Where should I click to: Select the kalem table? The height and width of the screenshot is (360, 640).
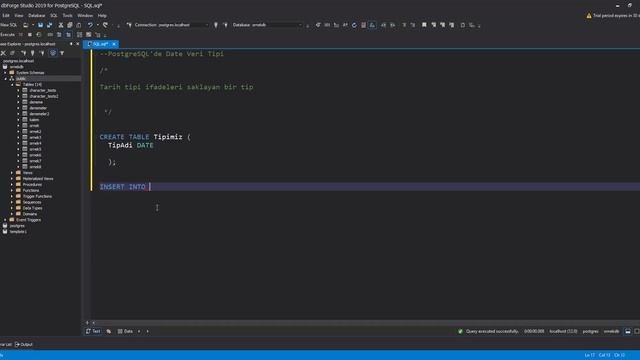coord(34,120)
